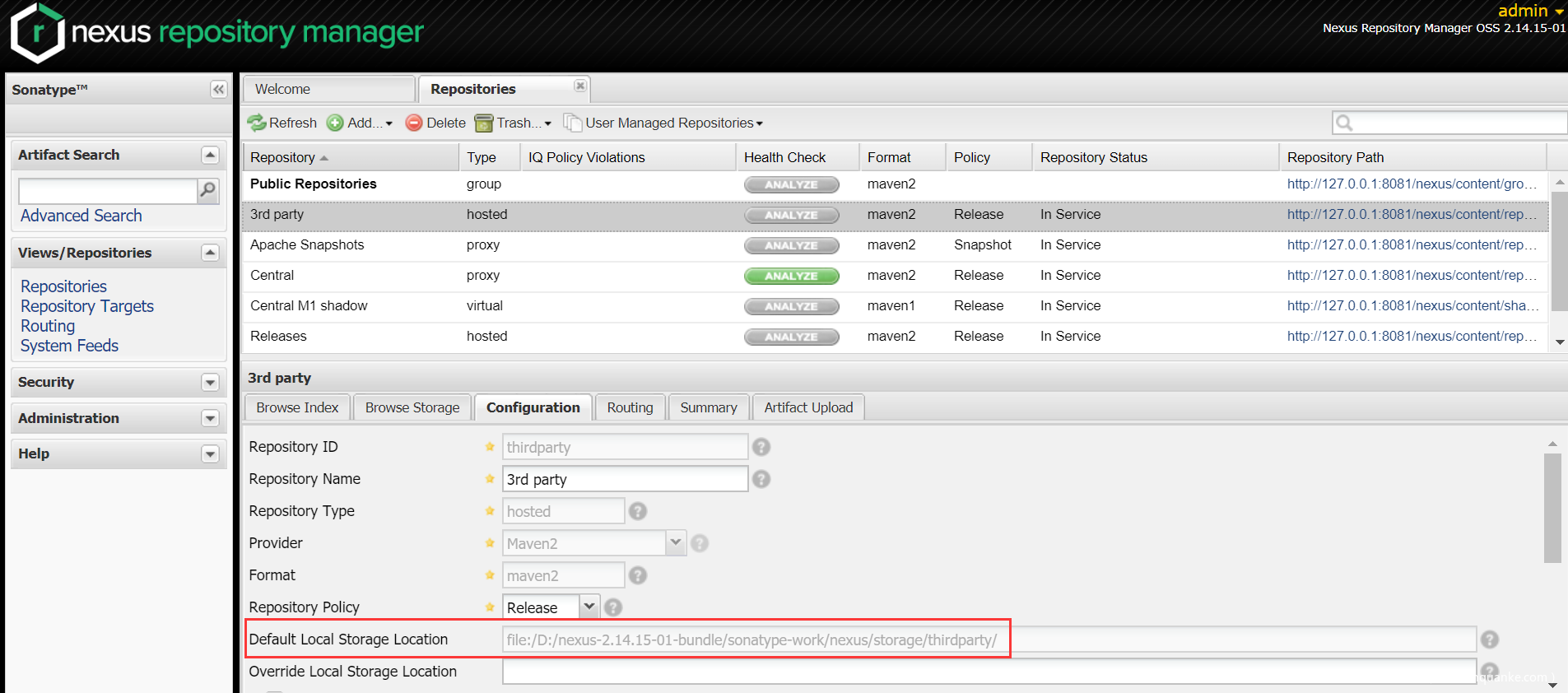Click the Override Local Storage Location field
The image size is (1568, 693).
pos(988,672)
